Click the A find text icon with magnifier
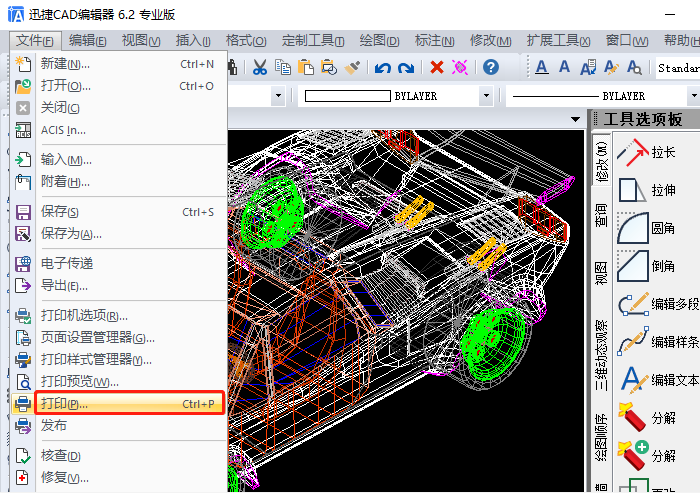 coord(634,67)
